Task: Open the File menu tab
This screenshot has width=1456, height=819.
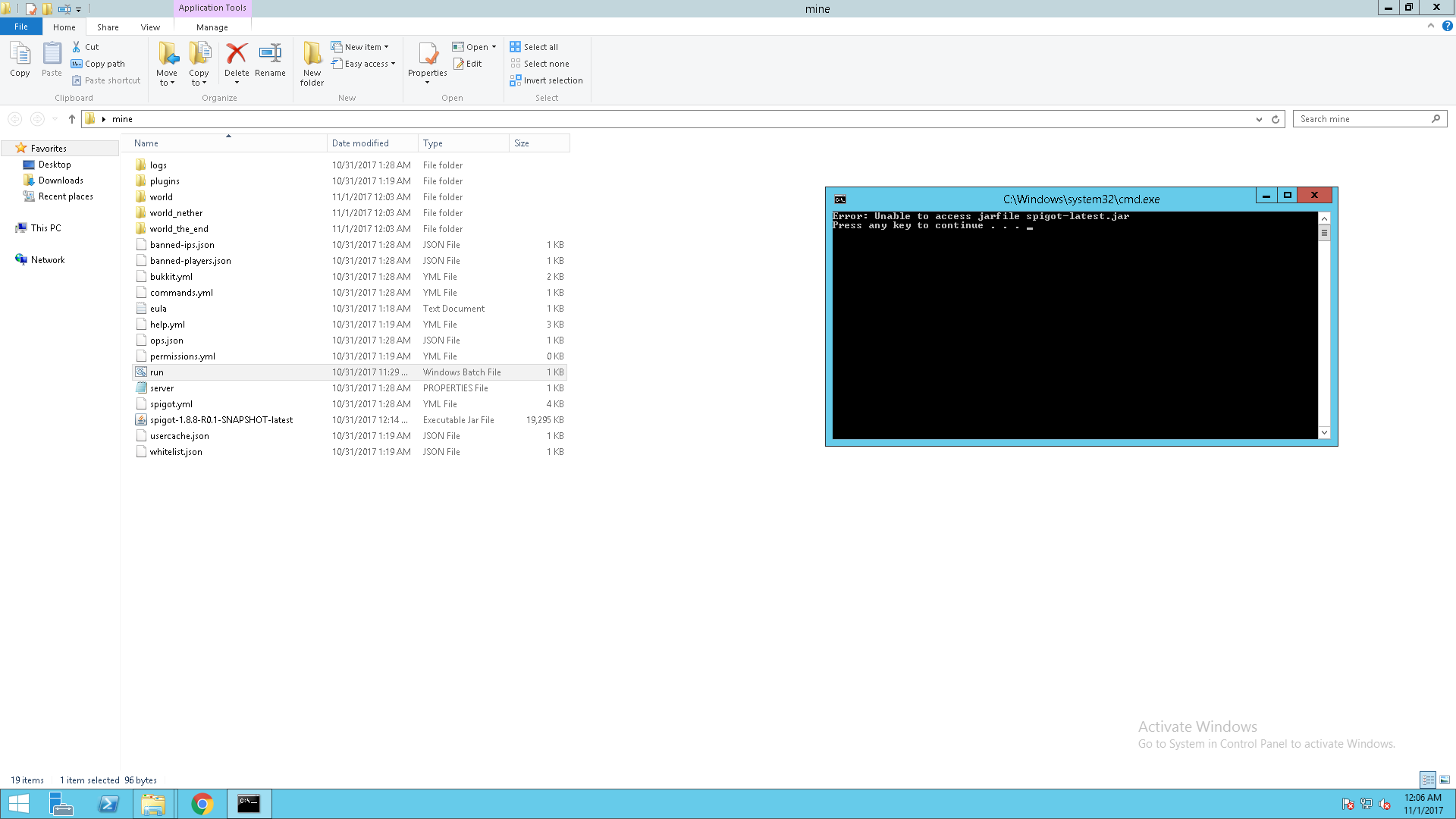Action: click(21, 27)
